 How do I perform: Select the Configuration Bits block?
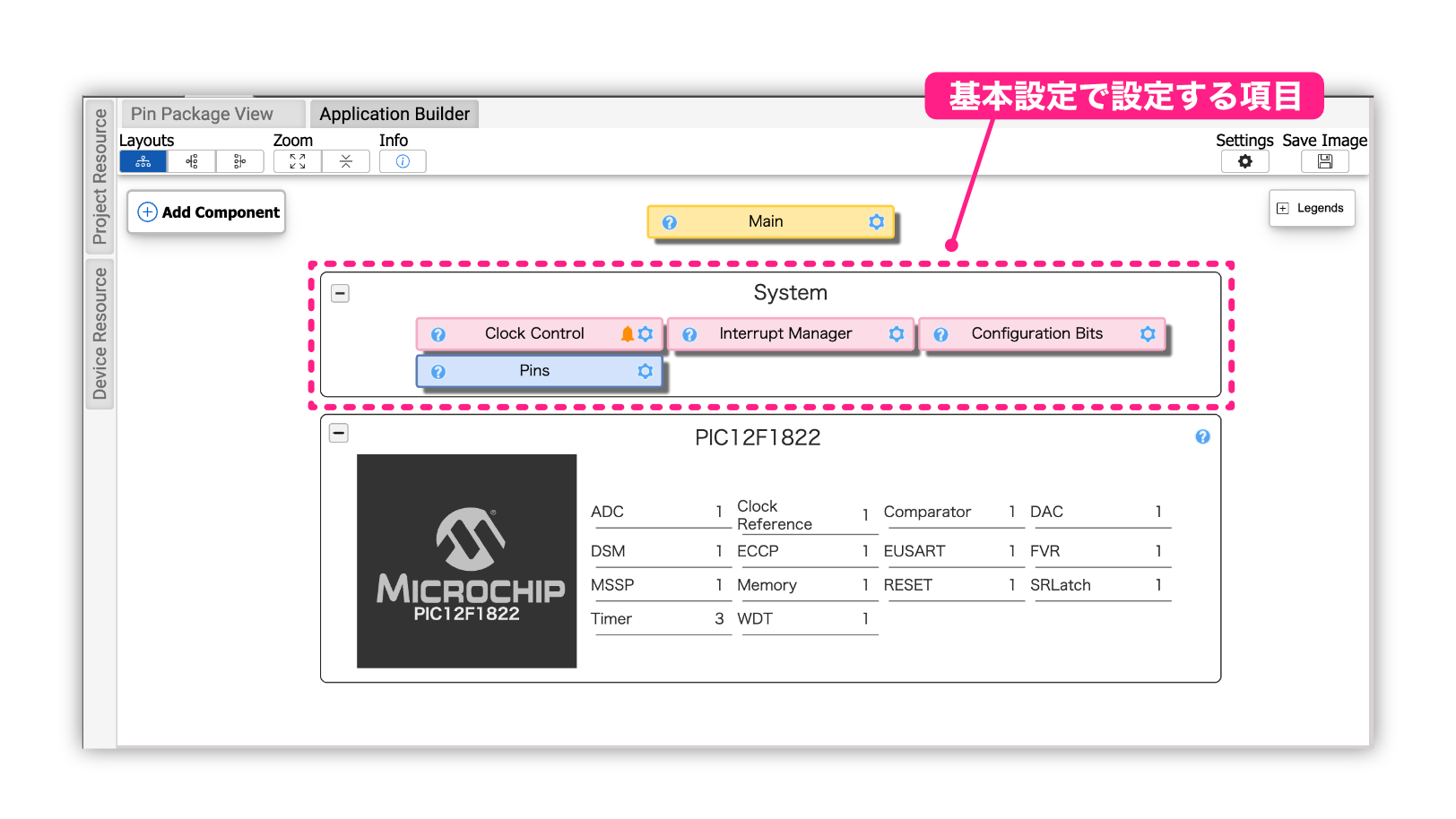1043,333
